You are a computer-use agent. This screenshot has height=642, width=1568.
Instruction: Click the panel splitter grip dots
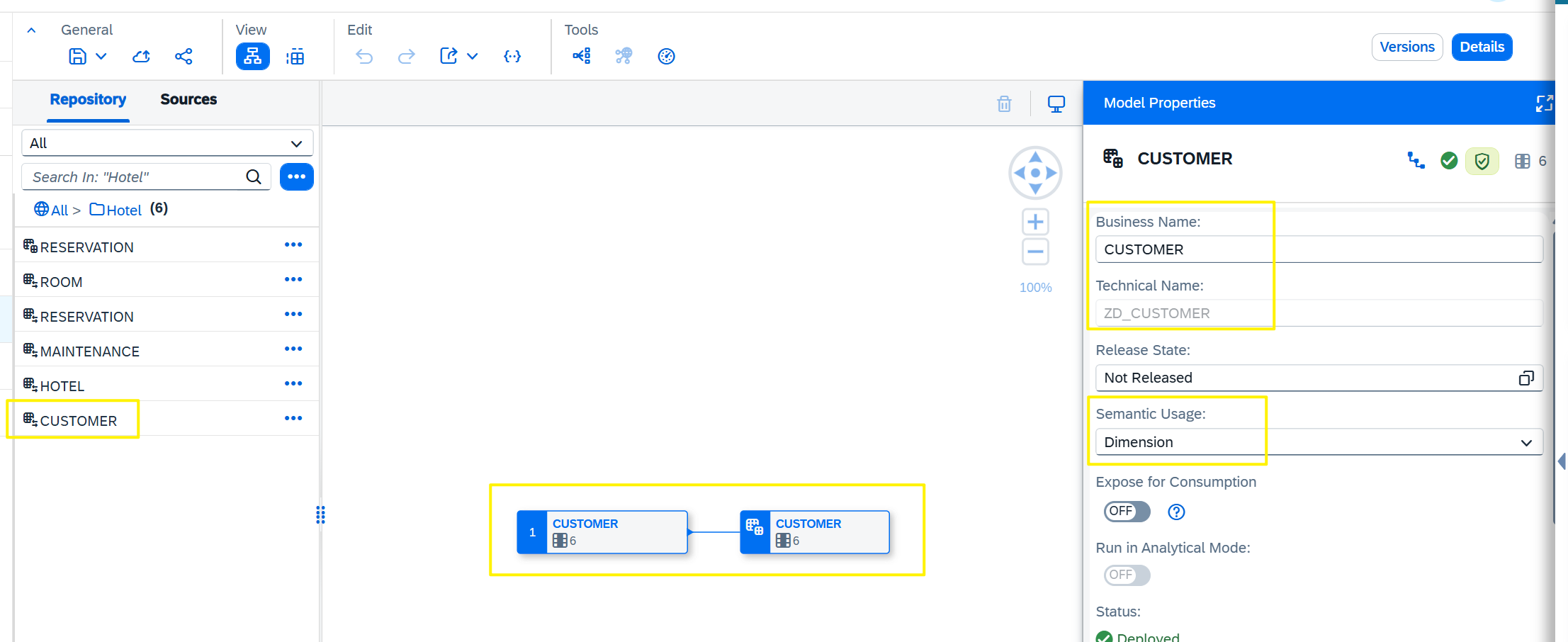[x=320, y=515]
